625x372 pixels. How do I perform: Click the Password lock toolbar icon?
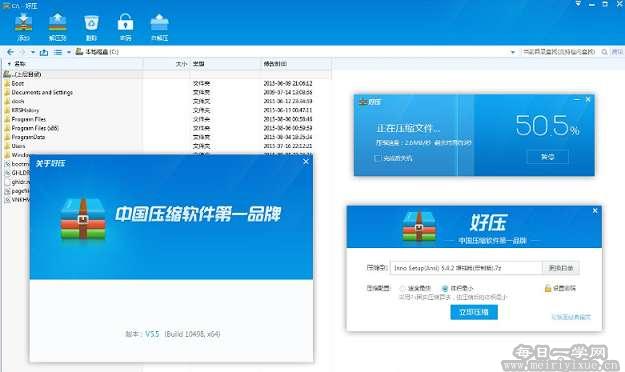click(x=126, y=23)
